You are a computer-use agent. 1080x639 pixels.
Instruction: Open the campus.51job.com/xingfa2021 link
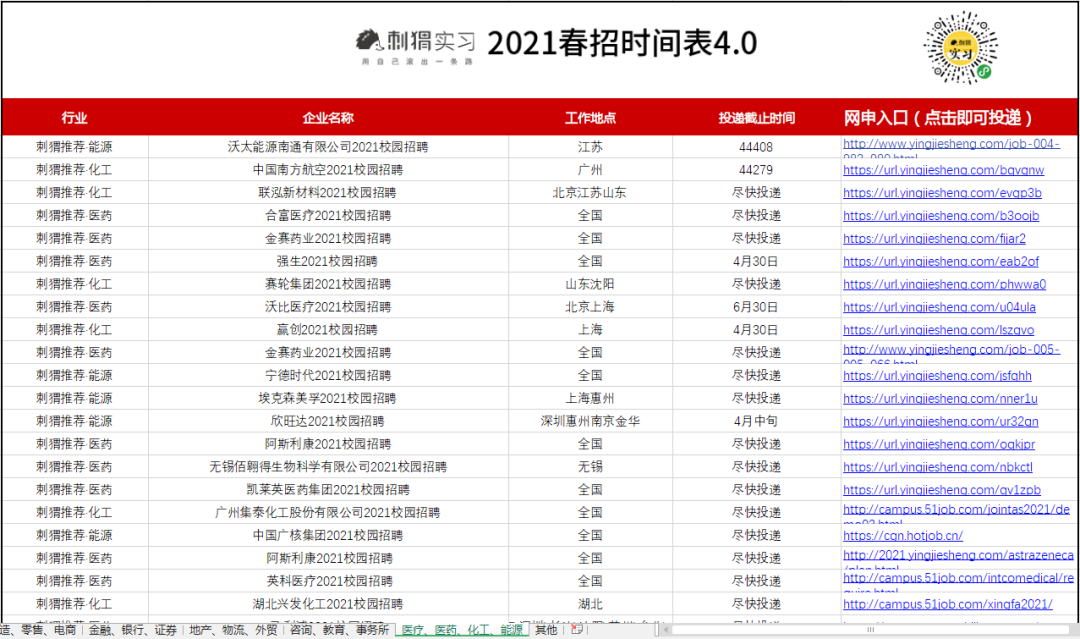coord(947,604)
